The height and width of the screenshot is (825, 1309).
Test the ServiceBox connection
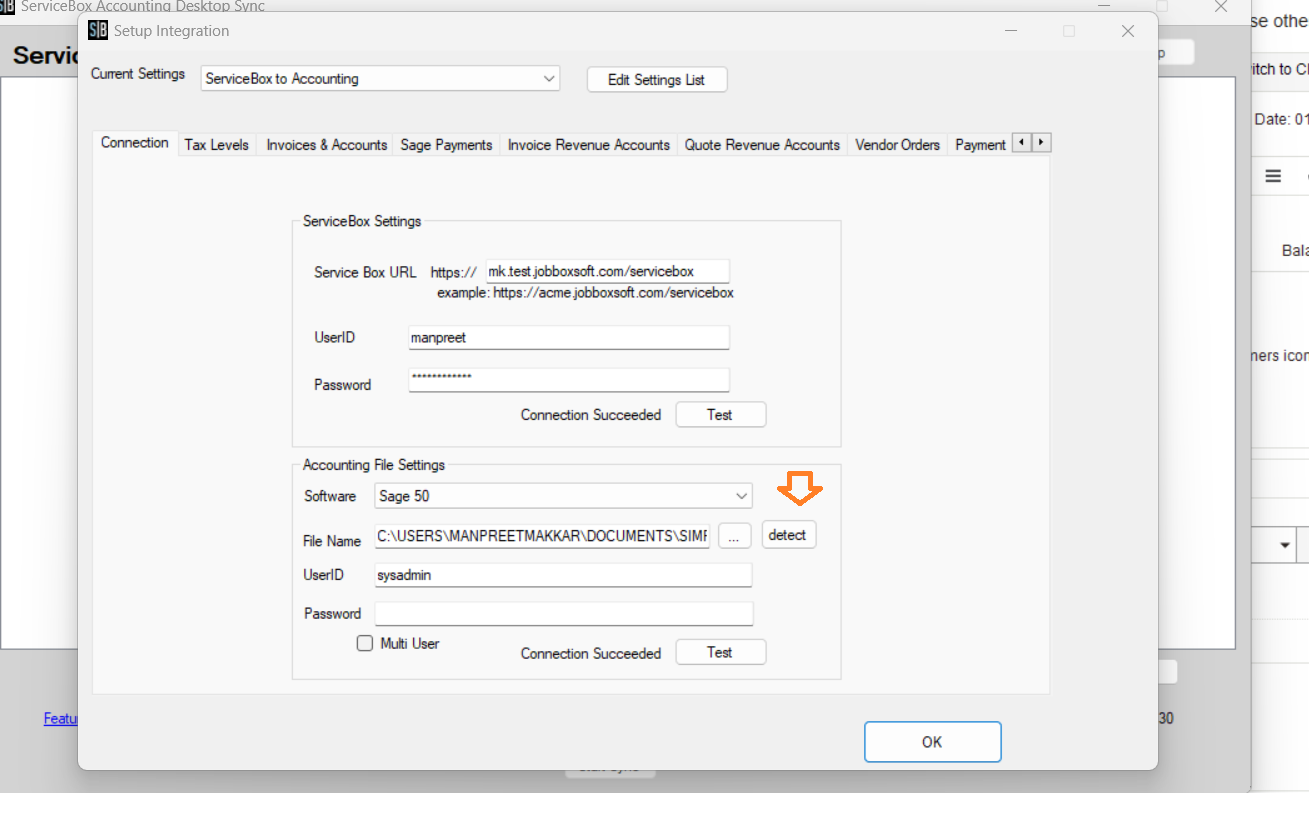click(720, 414)
